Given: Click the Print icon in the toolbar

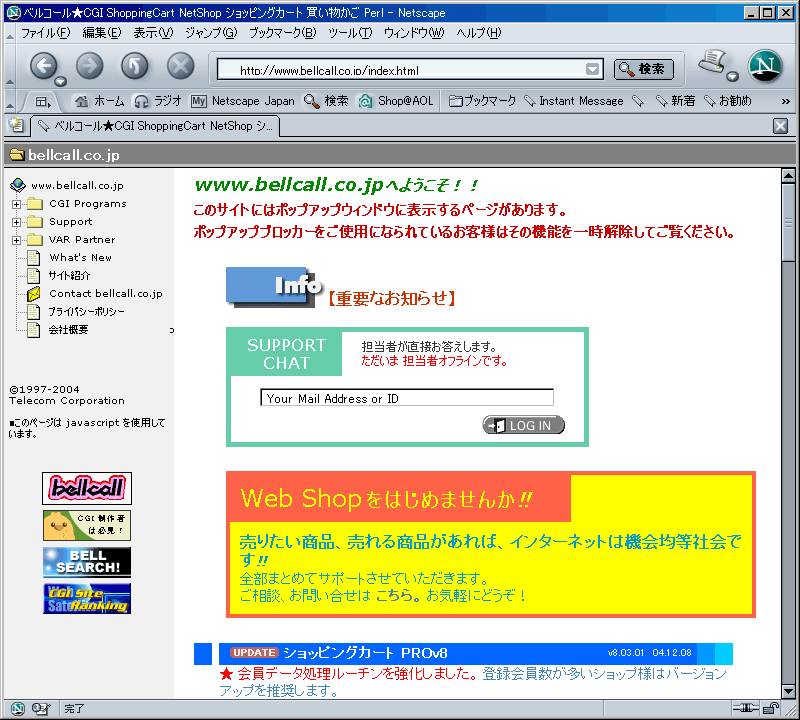Looking at the screenshot, I should coord(713,62).
